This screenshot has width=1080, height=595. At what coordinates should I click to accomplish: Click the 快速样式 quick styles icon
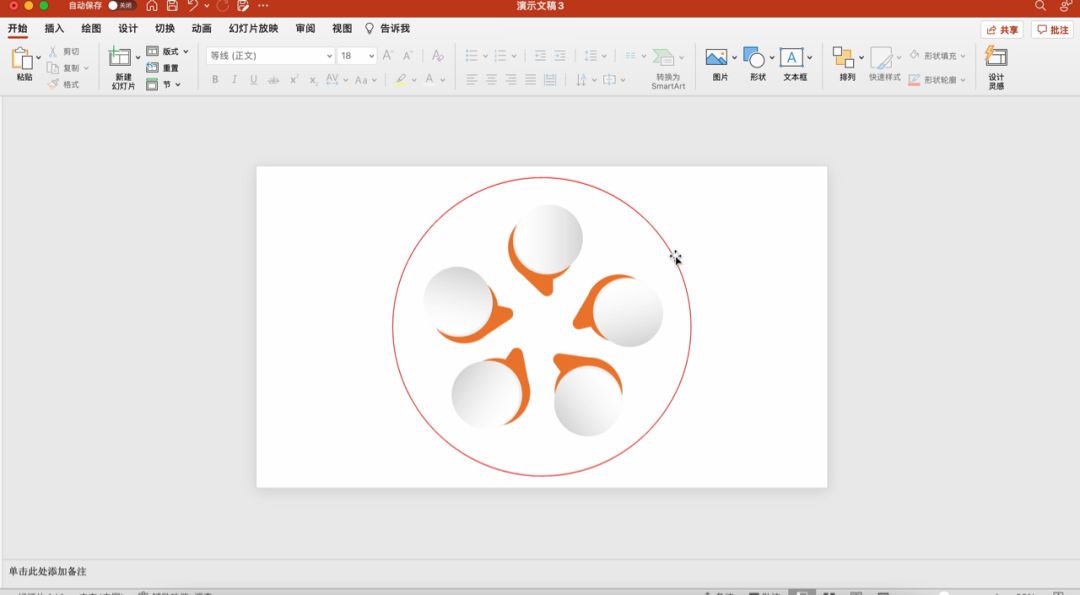coord(881,57)
